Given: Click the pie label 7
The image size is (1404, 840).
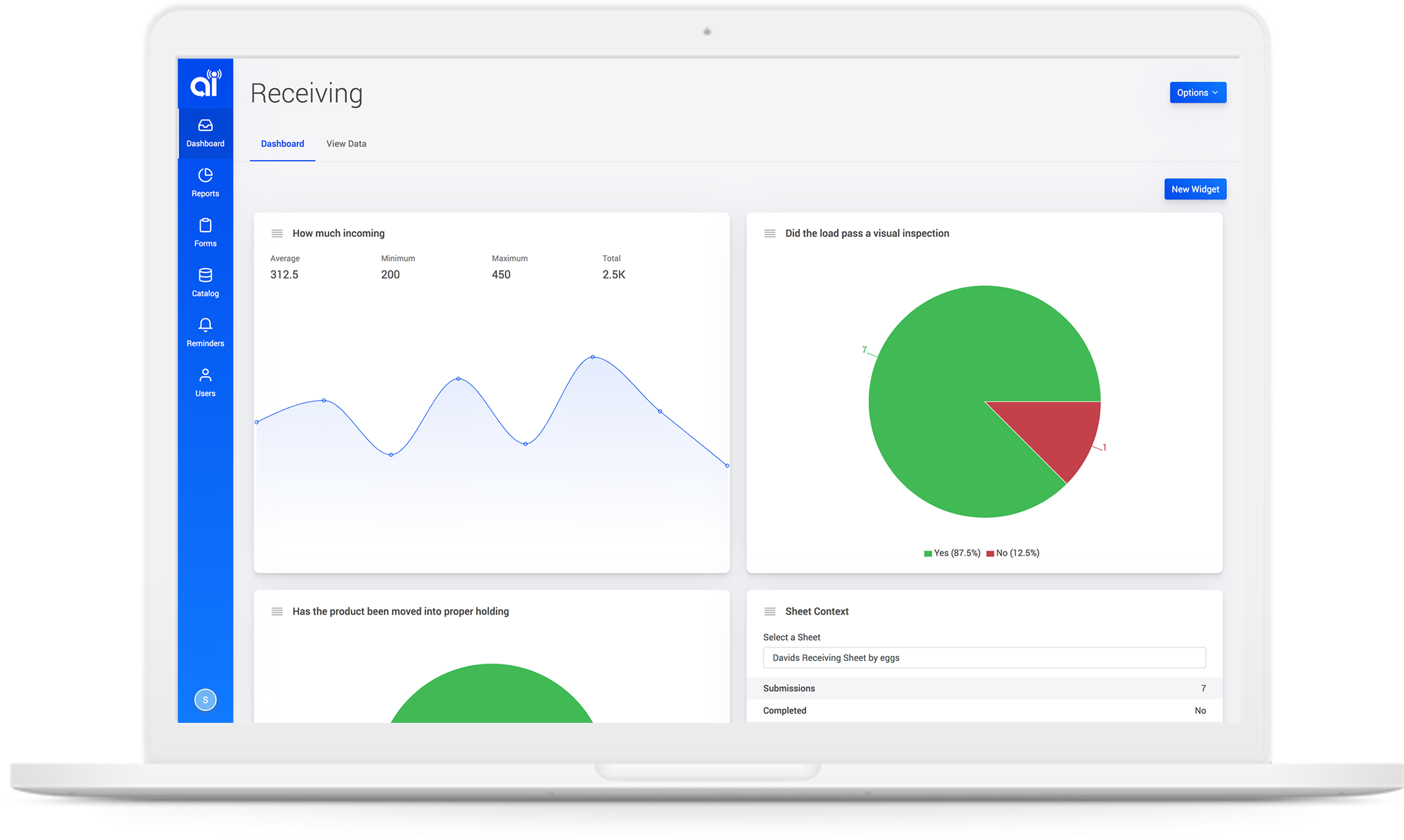Looking at the screenshot, I should pos(864,349).
